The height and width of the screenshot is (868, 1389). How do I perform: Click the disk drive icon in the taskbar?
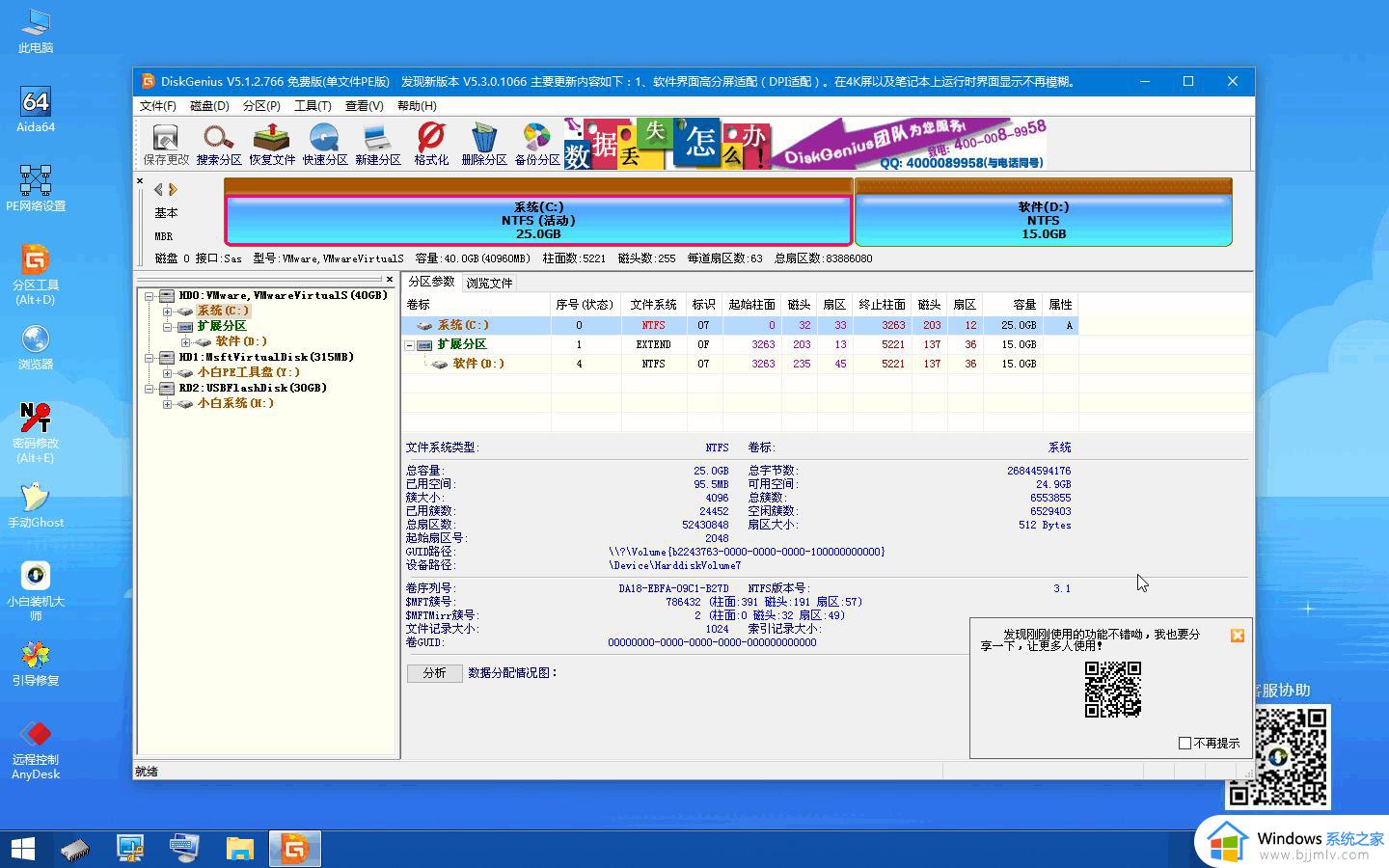[75, 849]
